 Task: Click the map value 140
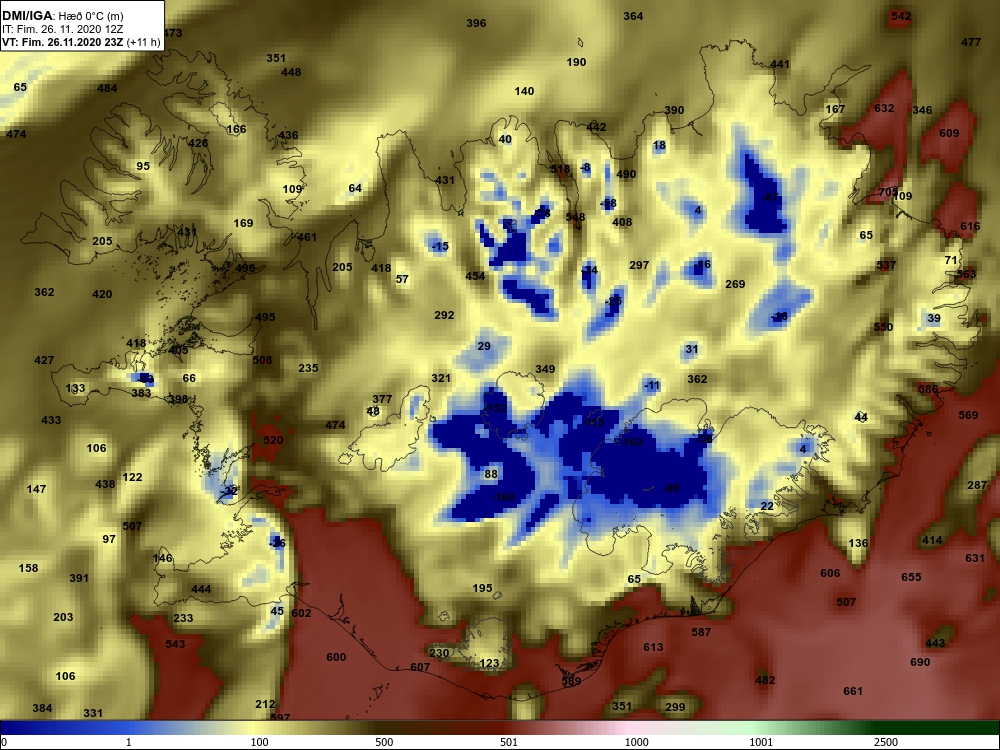[x=524, y=91]
